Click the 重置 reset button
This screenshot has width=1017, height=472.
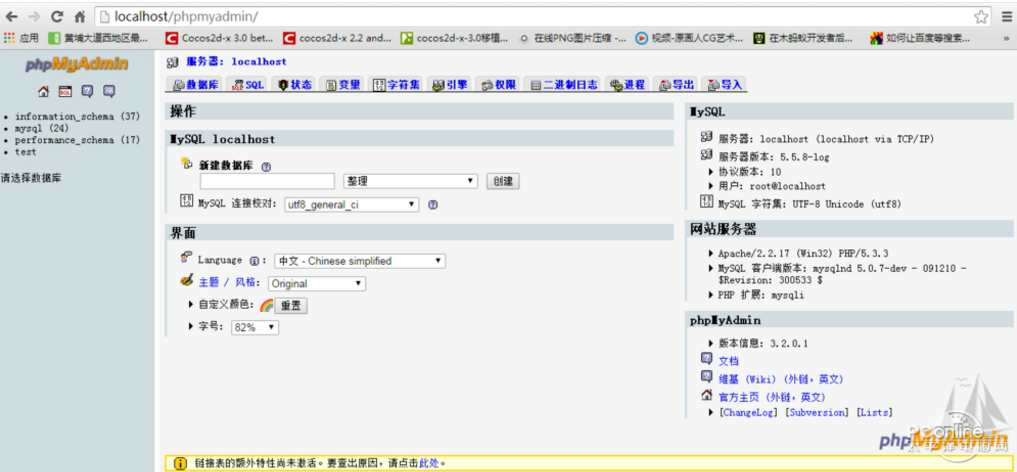pos(291,306)
